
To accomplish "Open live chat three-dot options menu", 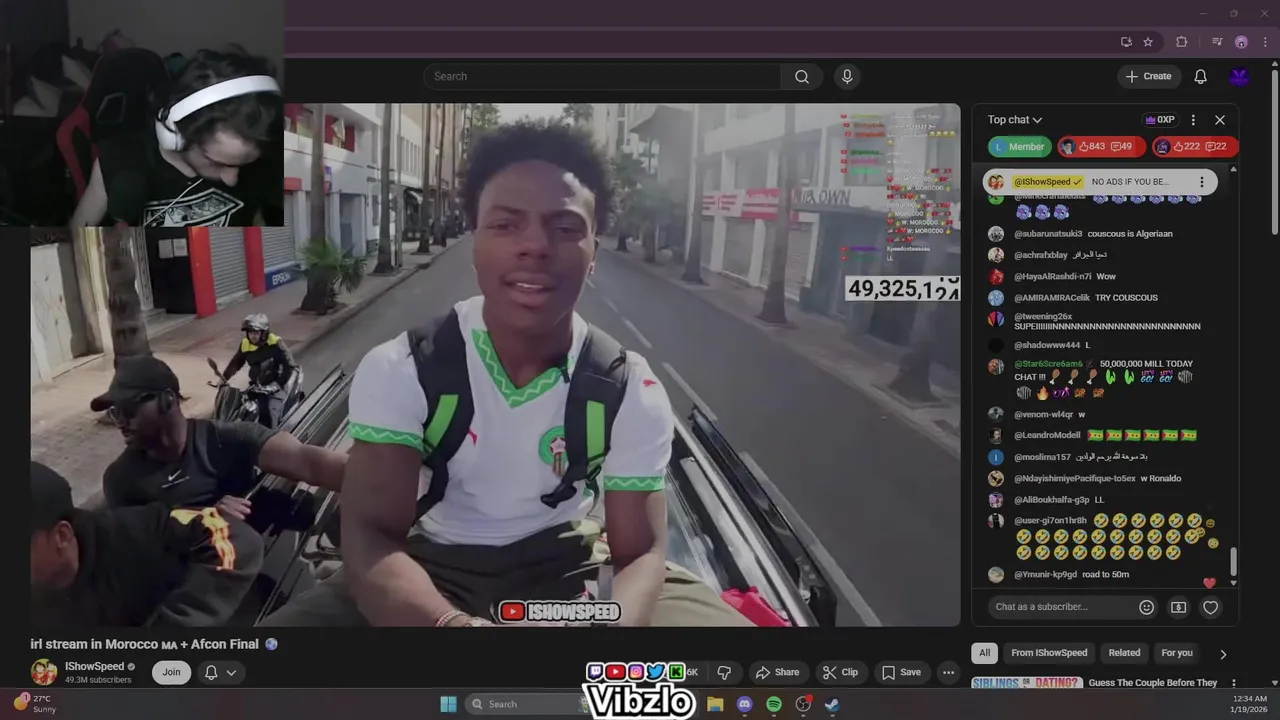I will coord(1193,120).
